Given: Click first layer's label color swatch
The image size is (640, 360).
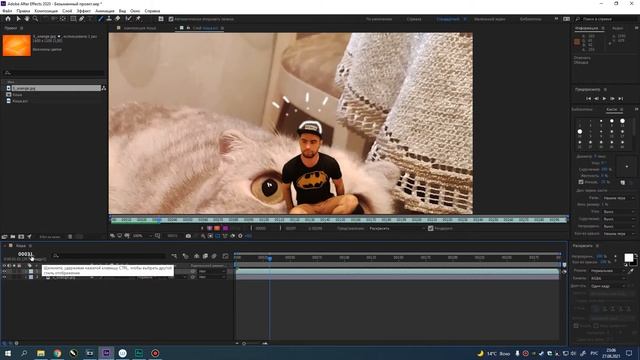Looking at the screenshot, I should pos(31,271).
